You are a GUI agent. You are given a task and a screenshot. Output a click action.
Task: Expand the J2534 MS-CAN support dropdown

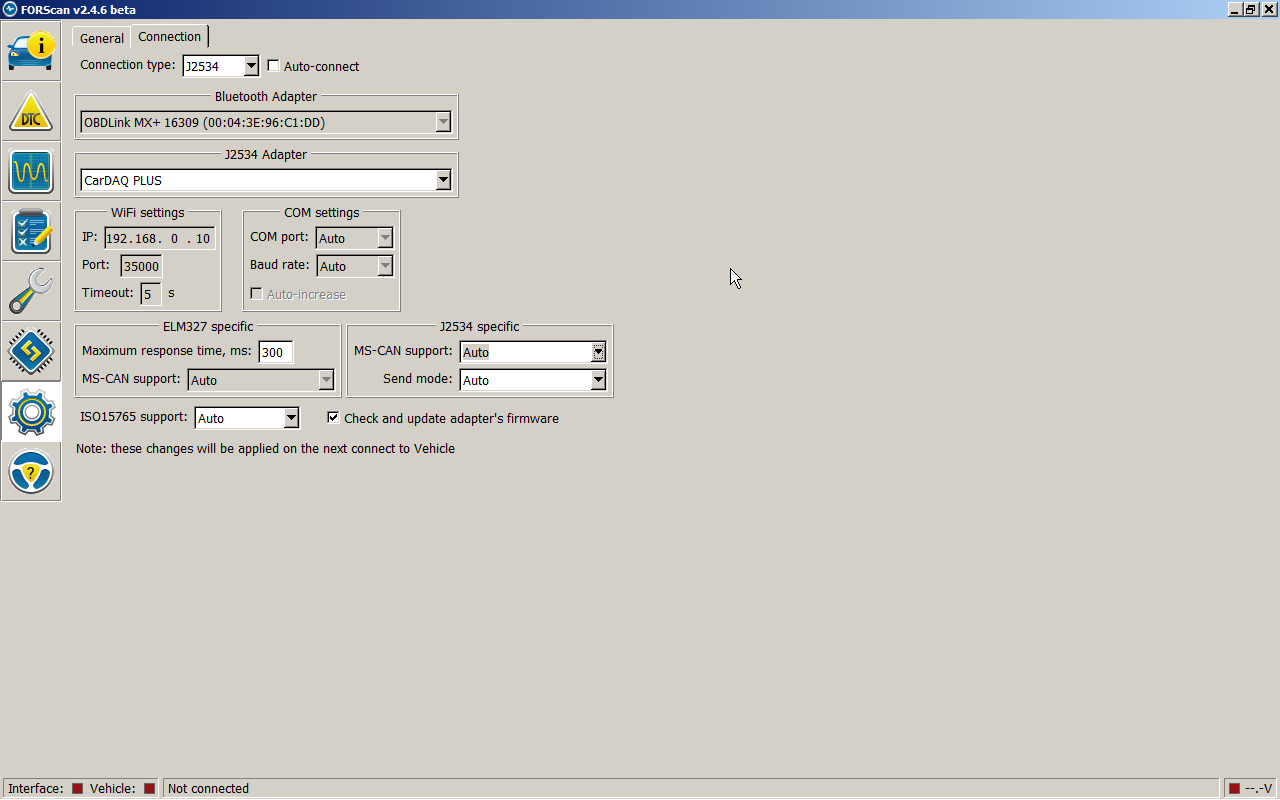tap(598, 352)
